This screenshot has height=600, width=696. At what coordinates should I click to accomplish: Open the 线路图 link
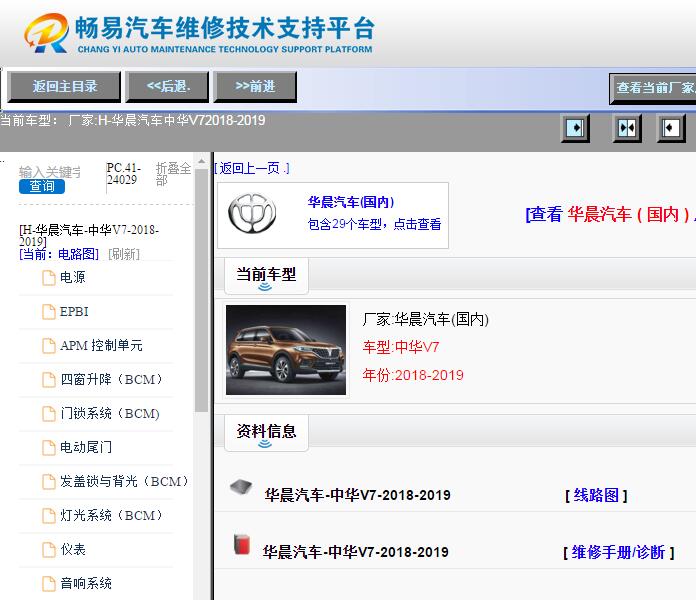[596, 495]
